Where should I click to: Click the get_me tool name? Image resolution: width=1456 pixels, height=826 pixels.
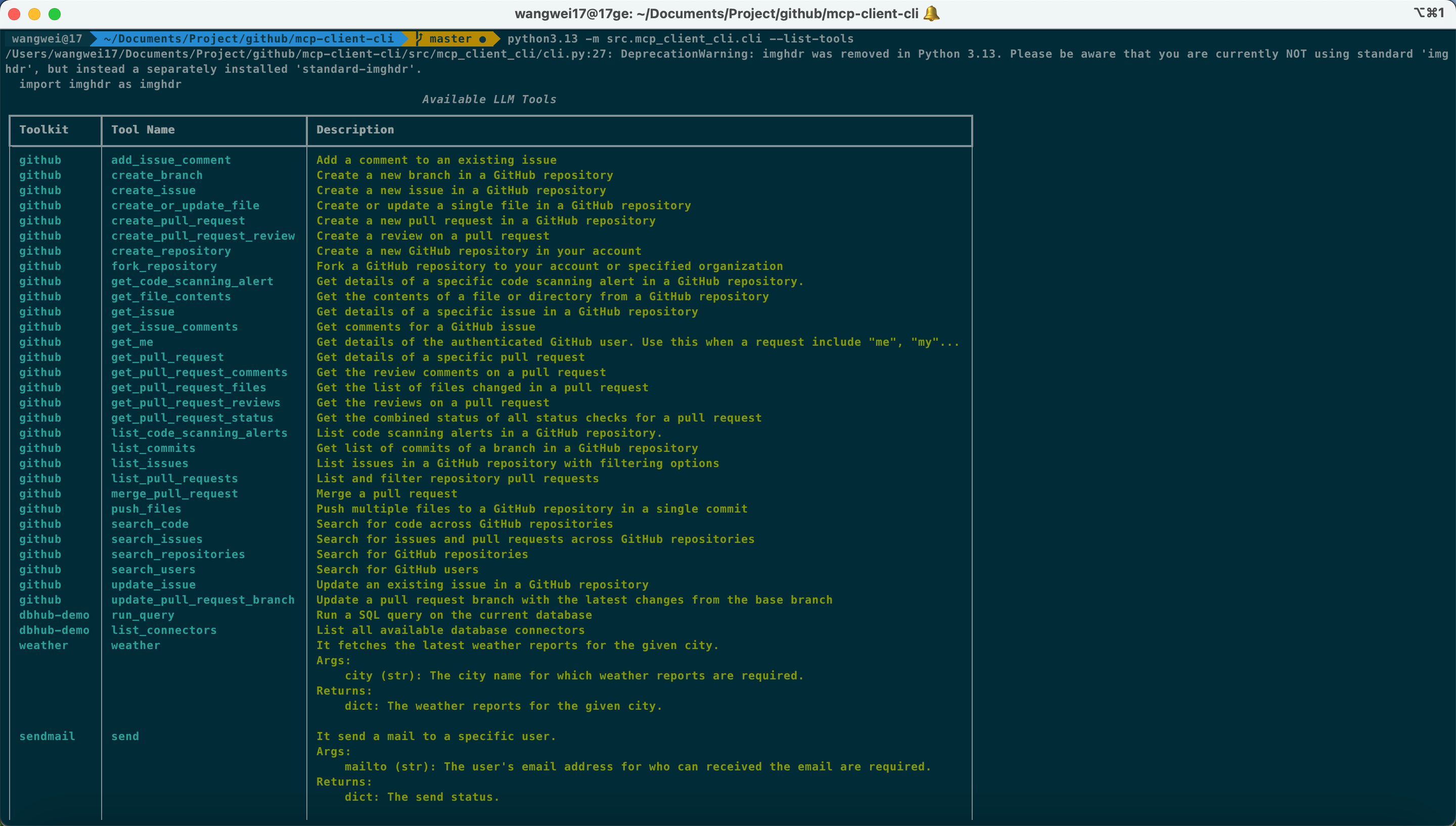tap(132, 342)
